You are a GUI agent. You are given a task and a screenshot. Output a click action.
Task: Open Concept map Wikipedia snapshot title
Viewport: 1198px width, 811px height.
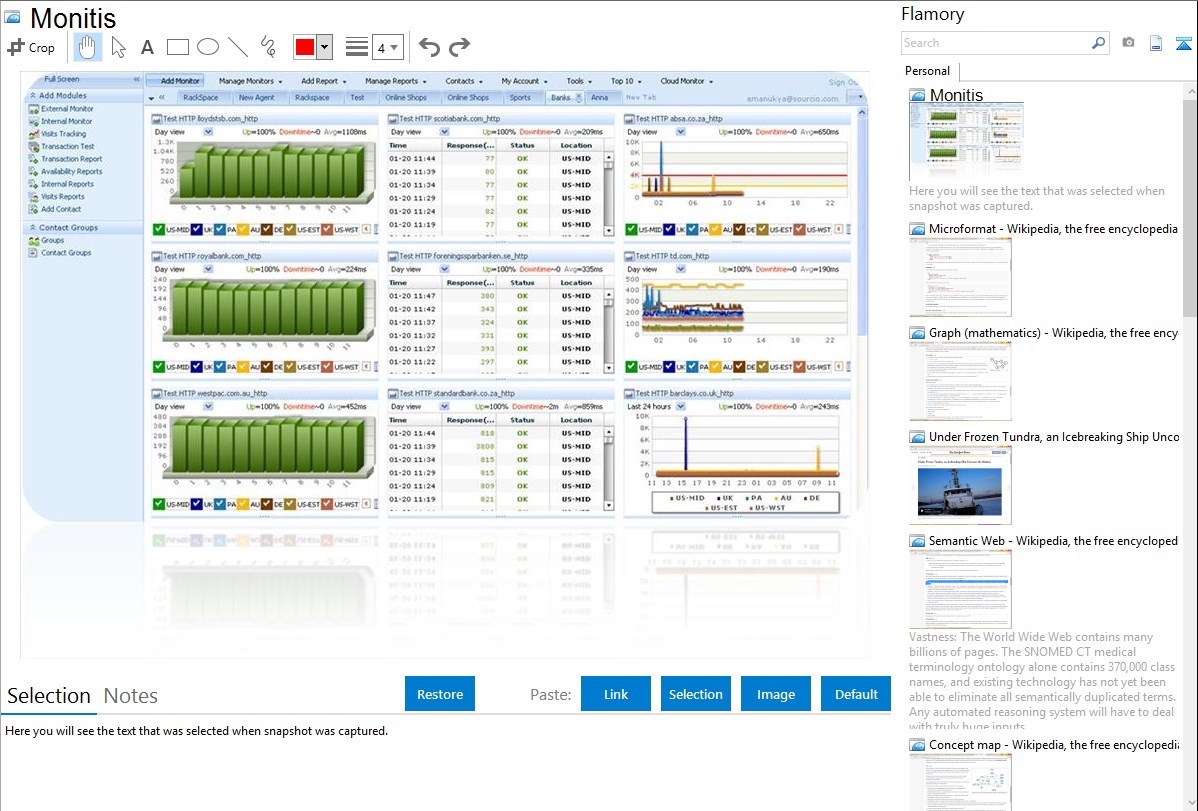coord(1054,744)
